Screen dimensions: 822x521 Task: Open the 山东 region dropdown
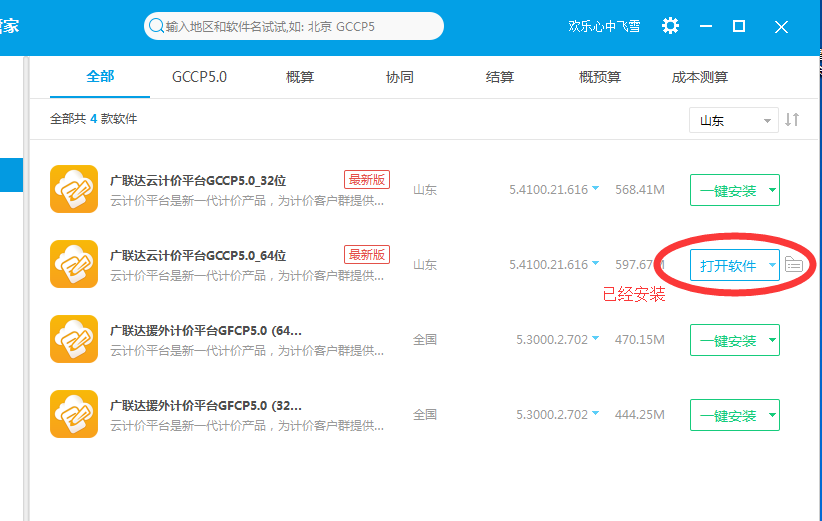click(733, 121)
